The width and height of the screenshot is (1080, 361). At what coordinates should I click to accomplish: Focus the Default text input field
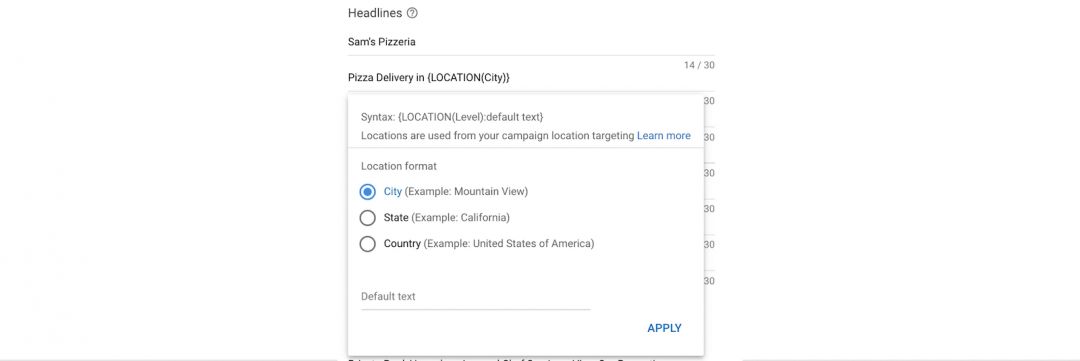click(x=475, y=297)
